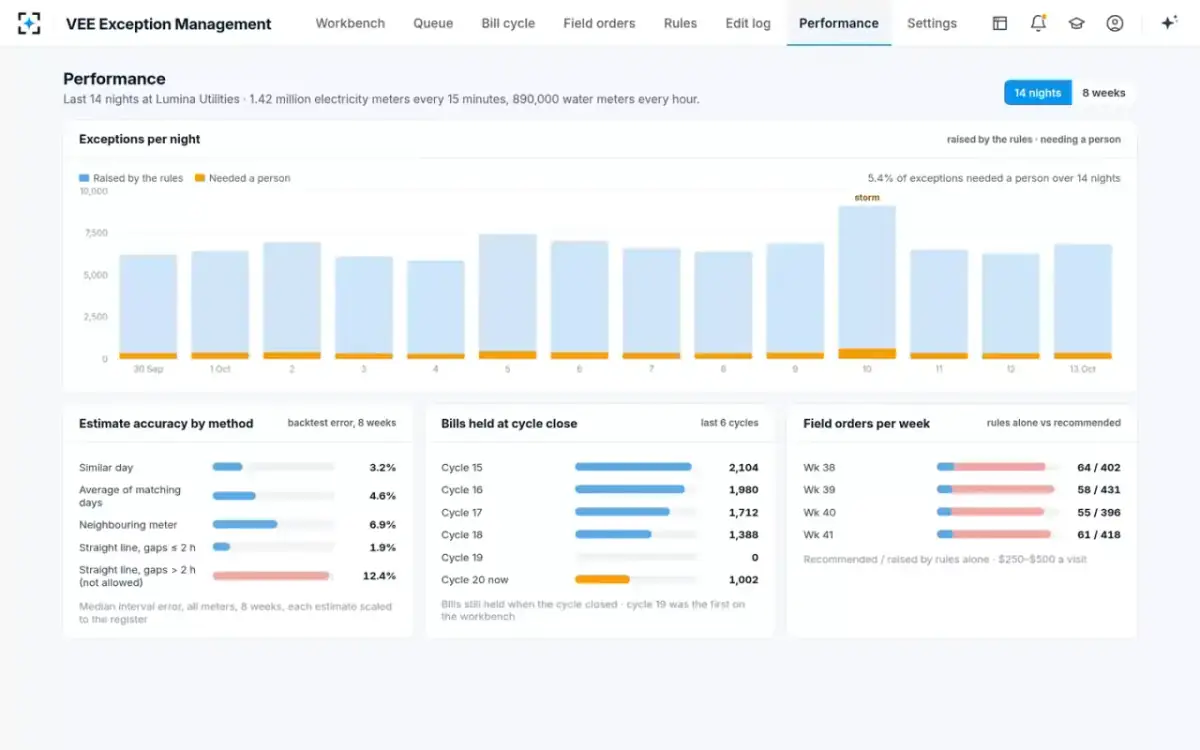Open the sparkle AI assistant icon
Screen dimensions: 1200x750
coord(1168,23)
